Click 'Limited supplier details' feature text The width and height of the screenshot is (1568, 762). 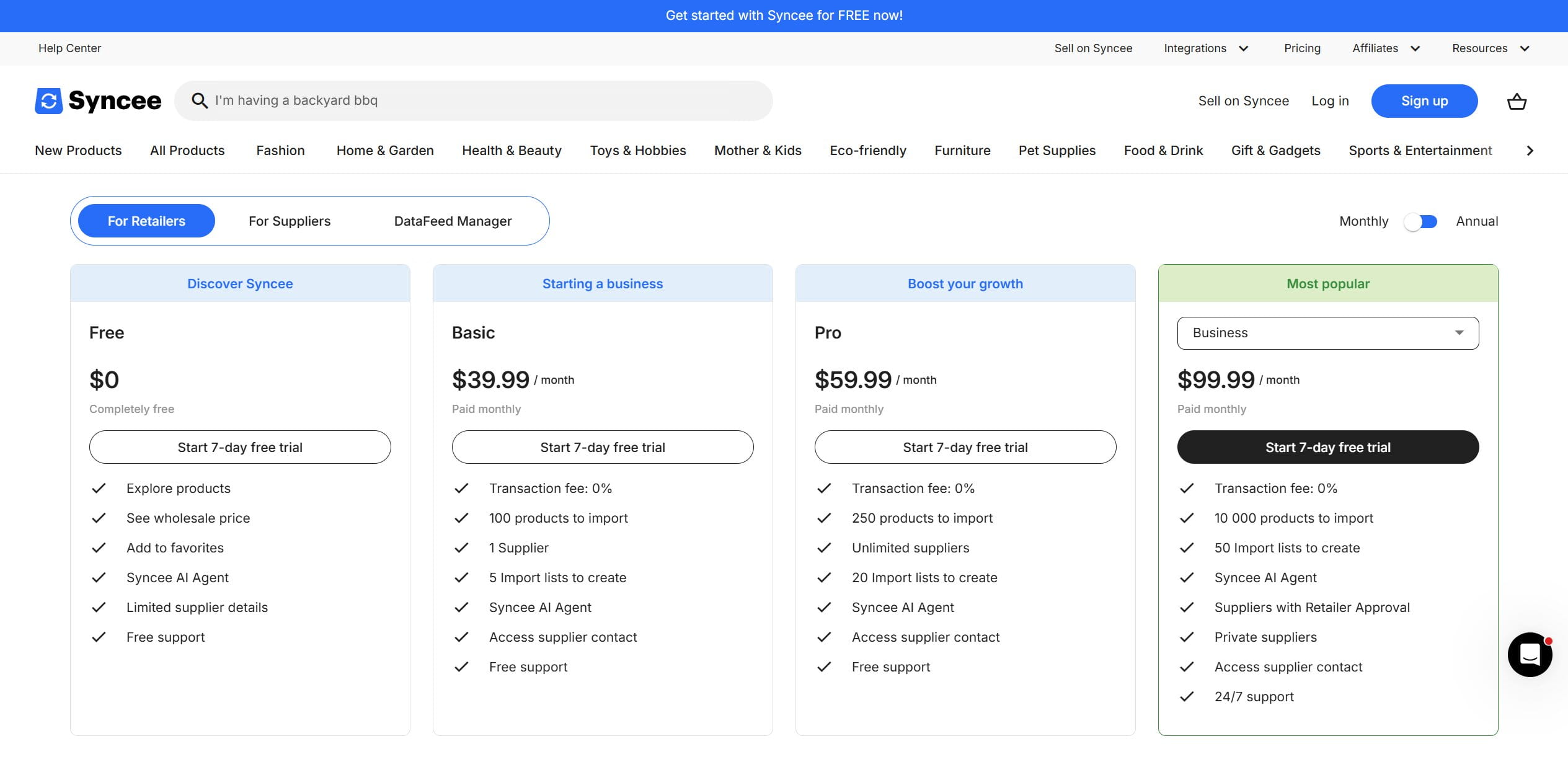point(197,608)
